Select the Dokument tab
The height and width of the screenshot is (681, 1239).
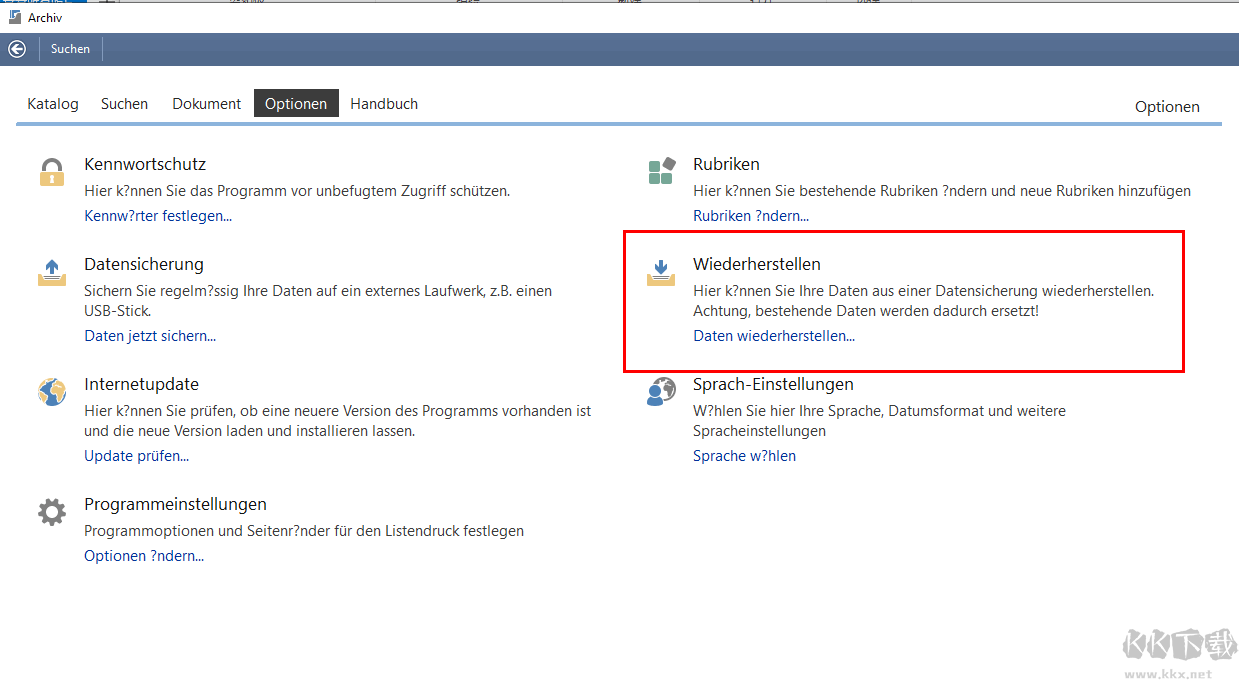(x=206, y=104)
